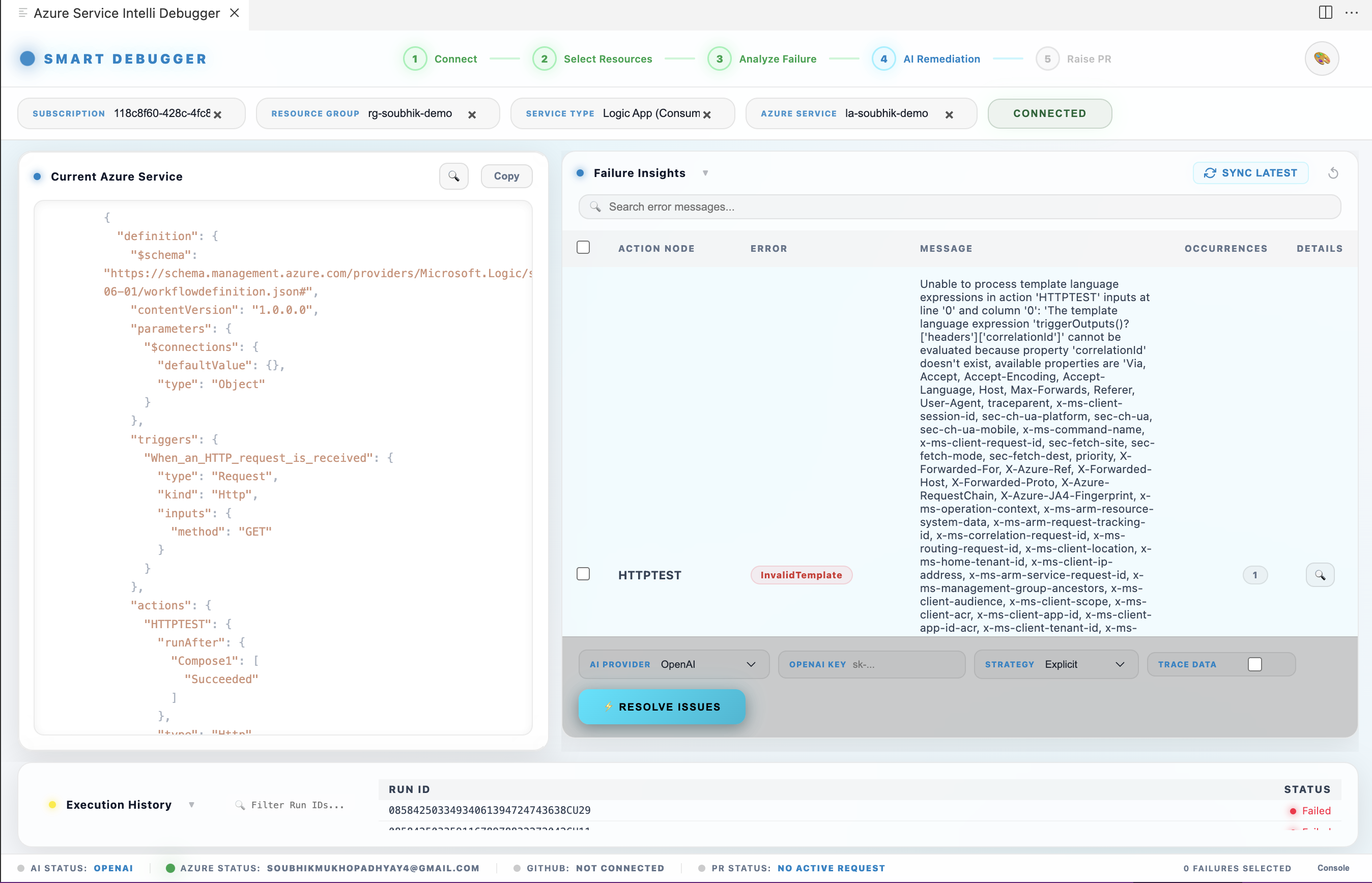Viewport: 1372px width, 883px height.
Task: Click the Failure Insights reset arrow icon
Action: coord(1333,173)
